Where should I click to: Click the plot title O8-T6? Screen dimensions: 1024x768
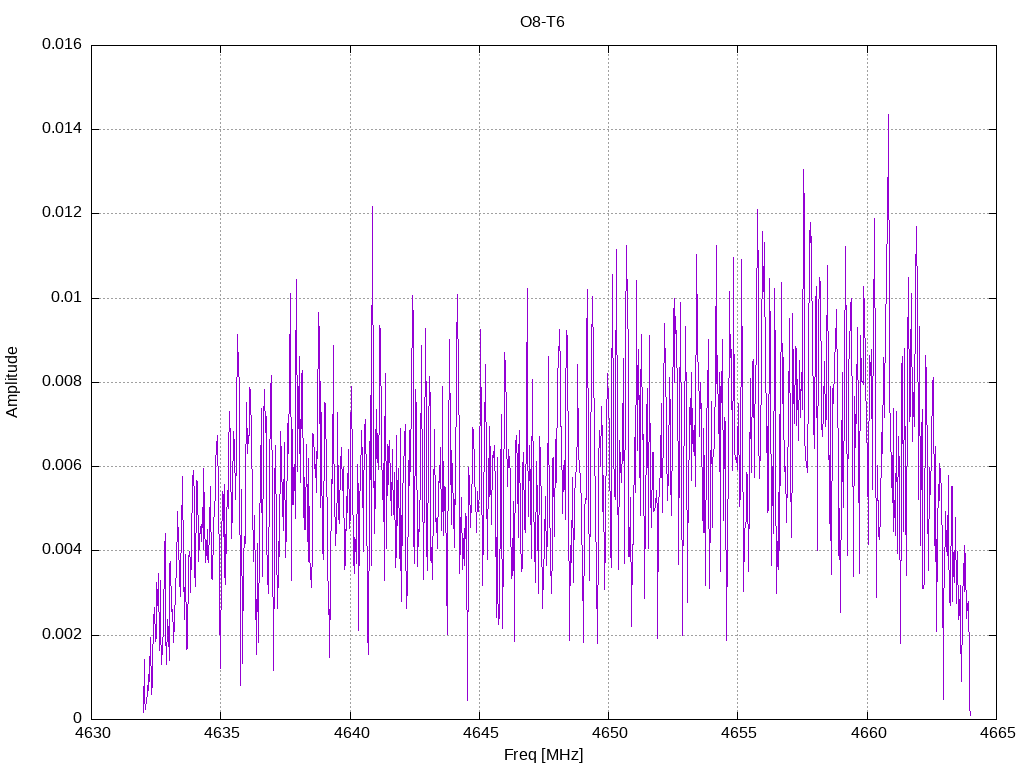click(542, 22)
